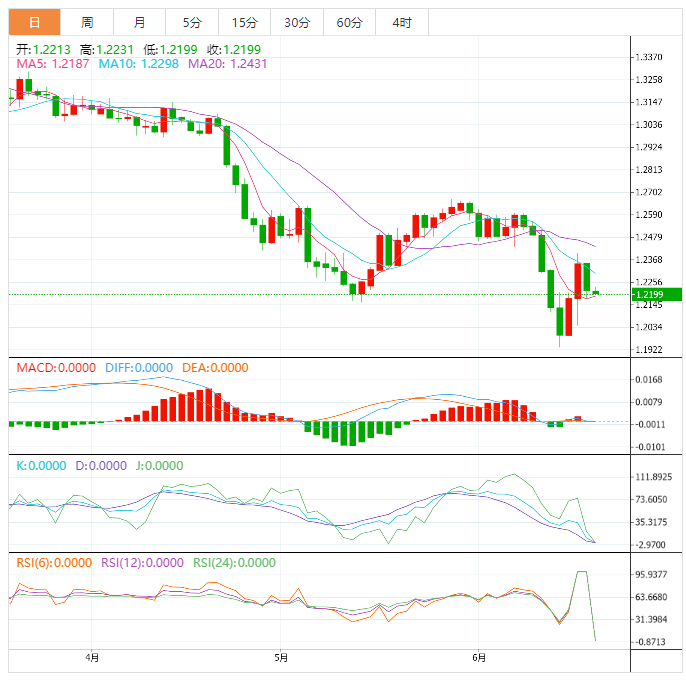Click the 1.3036 price axis value
The image size is (686, 684).
pos(648,125)
